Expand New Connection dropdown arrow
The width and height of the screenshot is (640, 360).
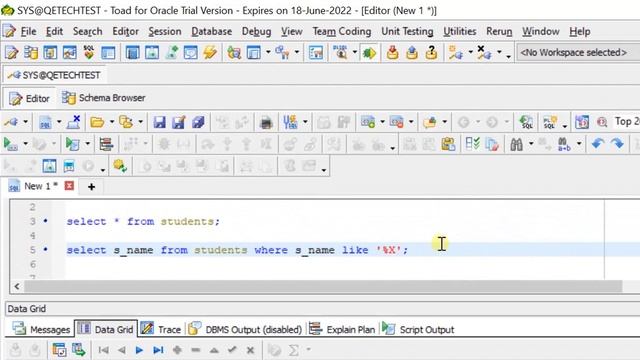[470, 52]
